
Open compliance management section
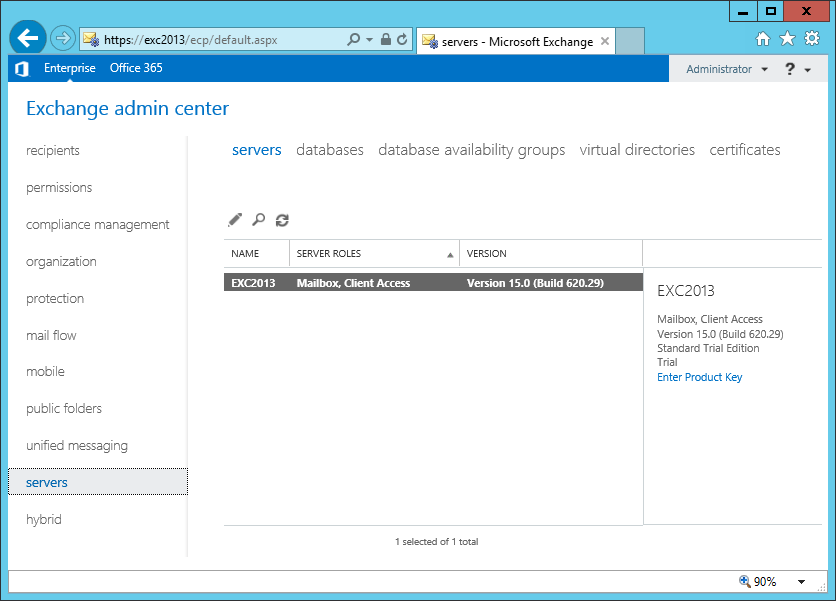[98, 225]
